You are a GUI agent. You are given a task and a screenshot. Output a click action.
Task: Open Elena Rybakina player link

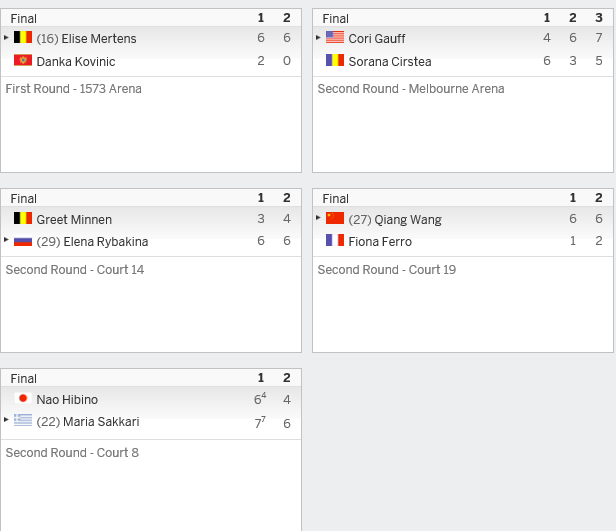click(106, 242)
